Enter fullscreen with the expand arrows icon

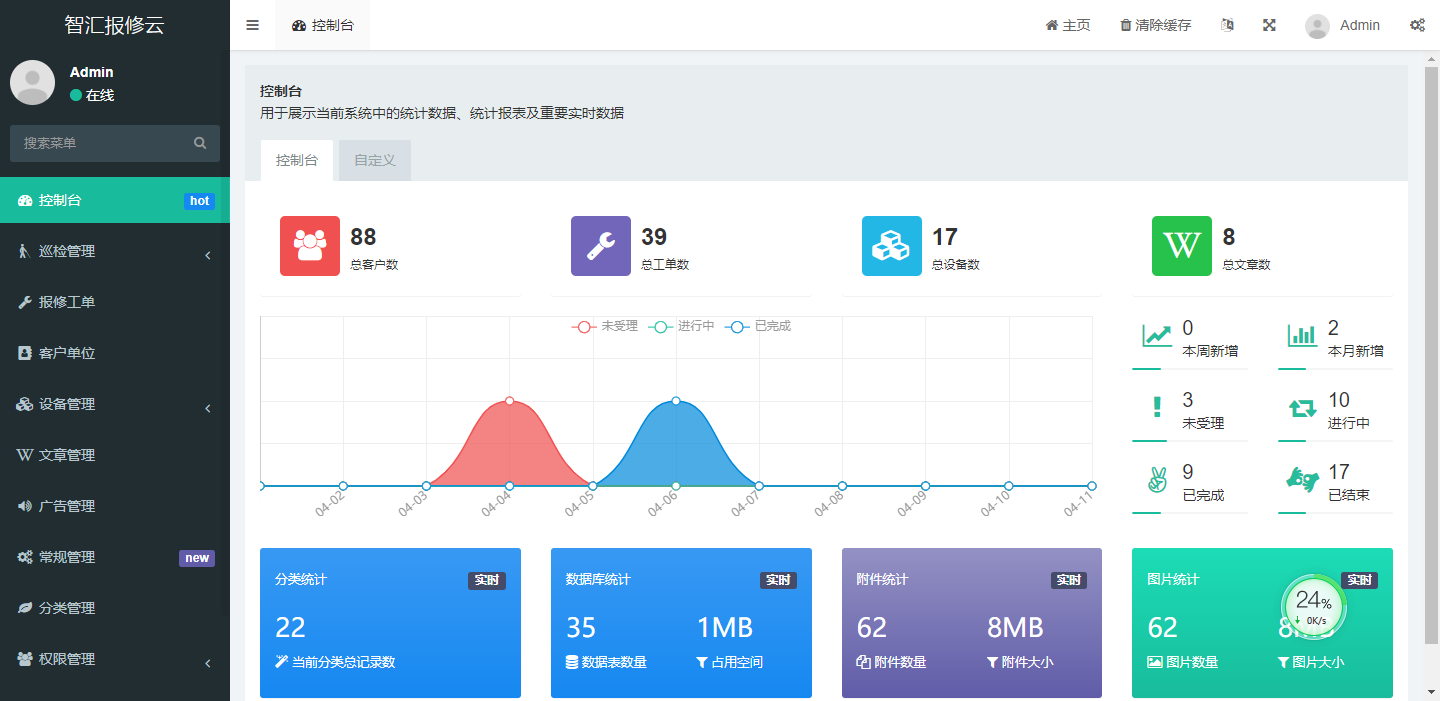(x=1269, y=25)
